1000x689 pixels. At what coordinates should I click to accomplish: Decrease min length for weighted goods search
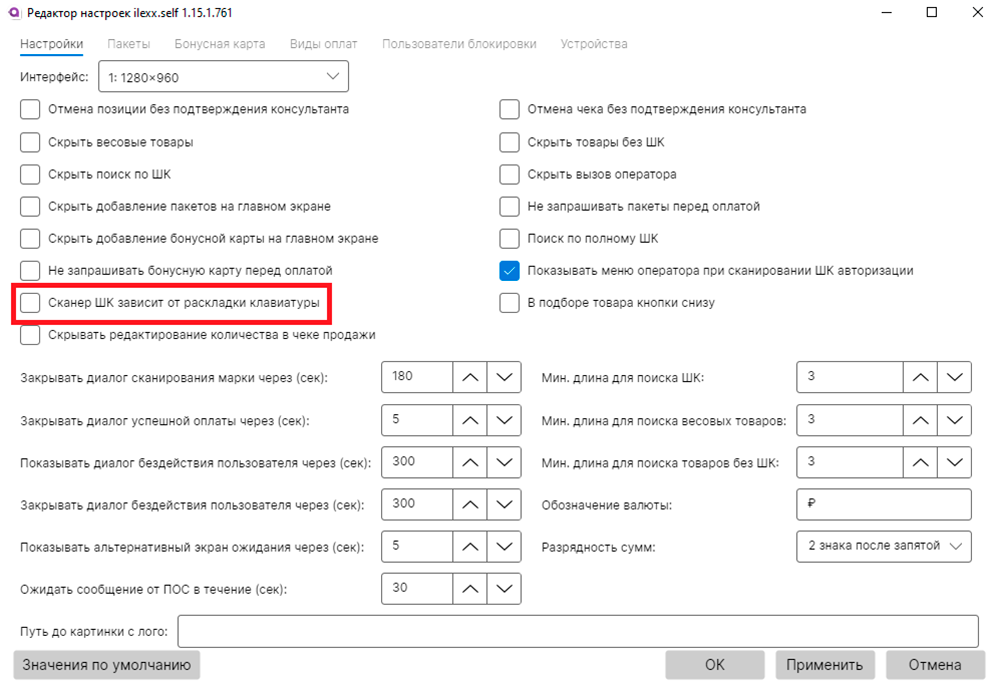pos(954,420)
